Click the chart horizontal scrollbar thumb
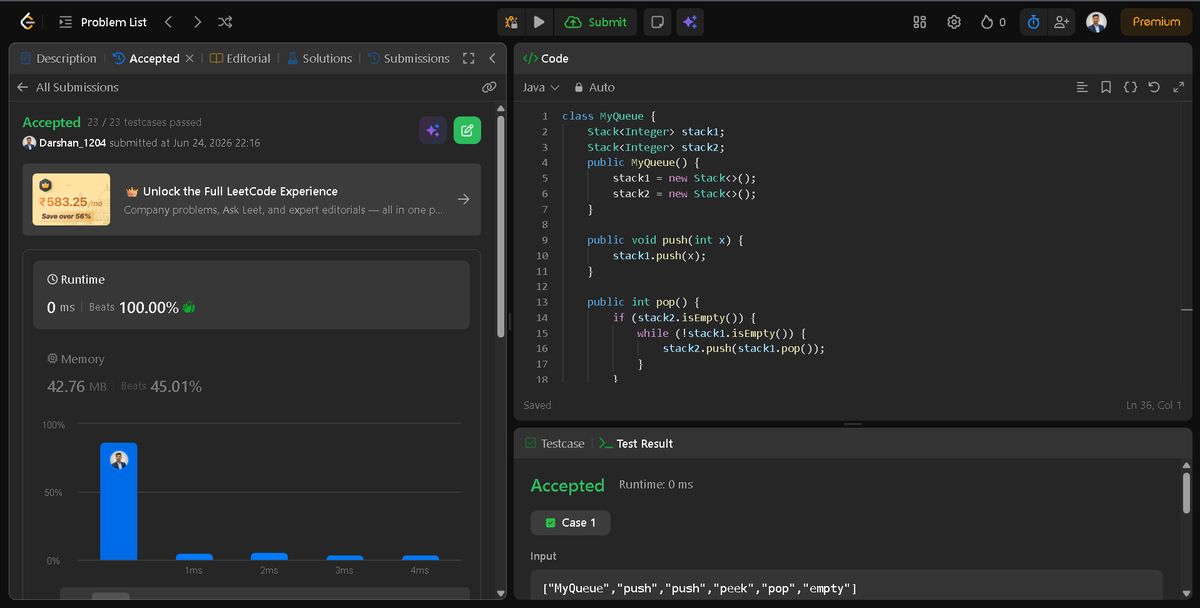1200x608 pixels. [111, 596]
